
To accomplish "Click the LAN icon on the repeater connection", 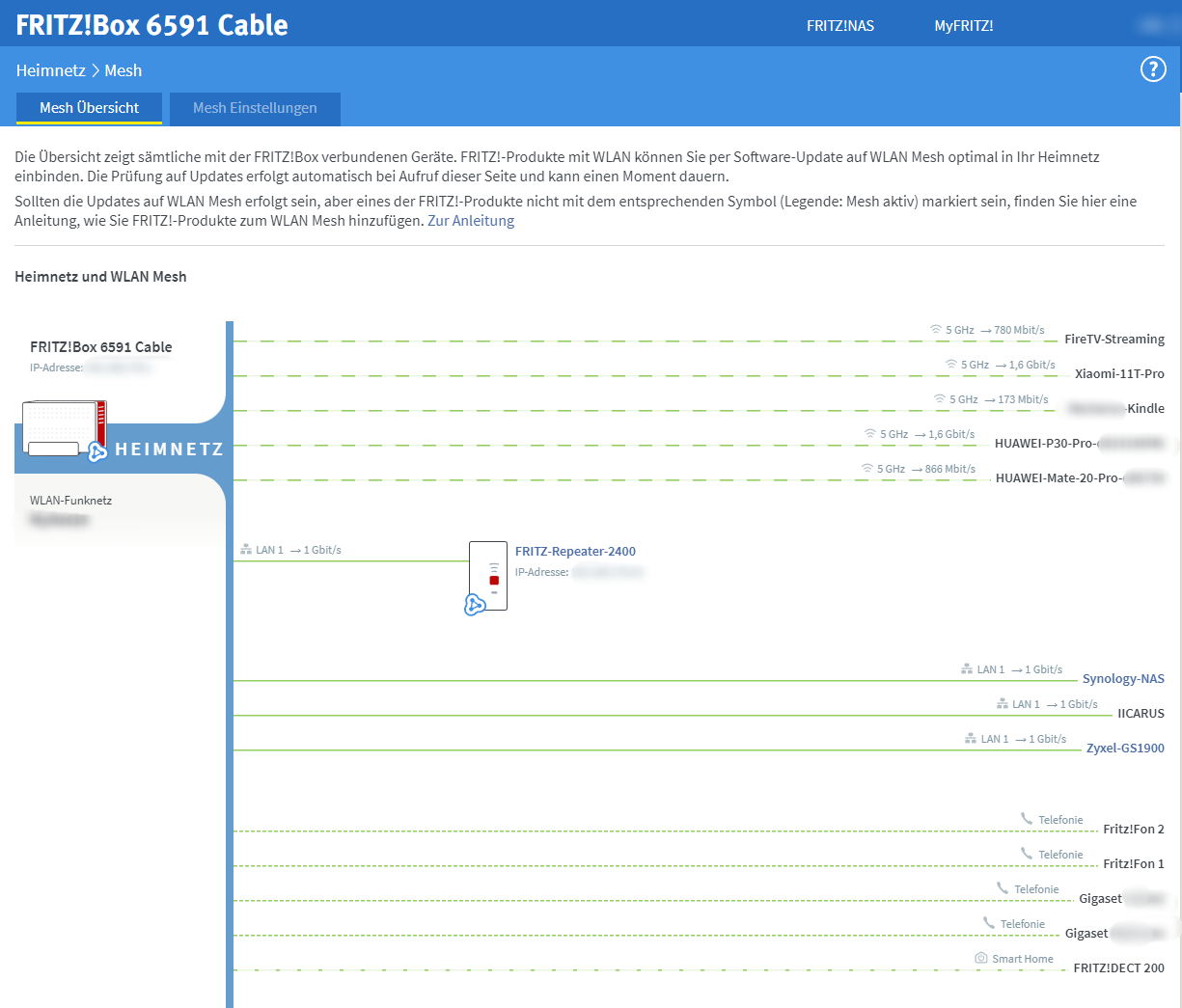I will 246,550.
